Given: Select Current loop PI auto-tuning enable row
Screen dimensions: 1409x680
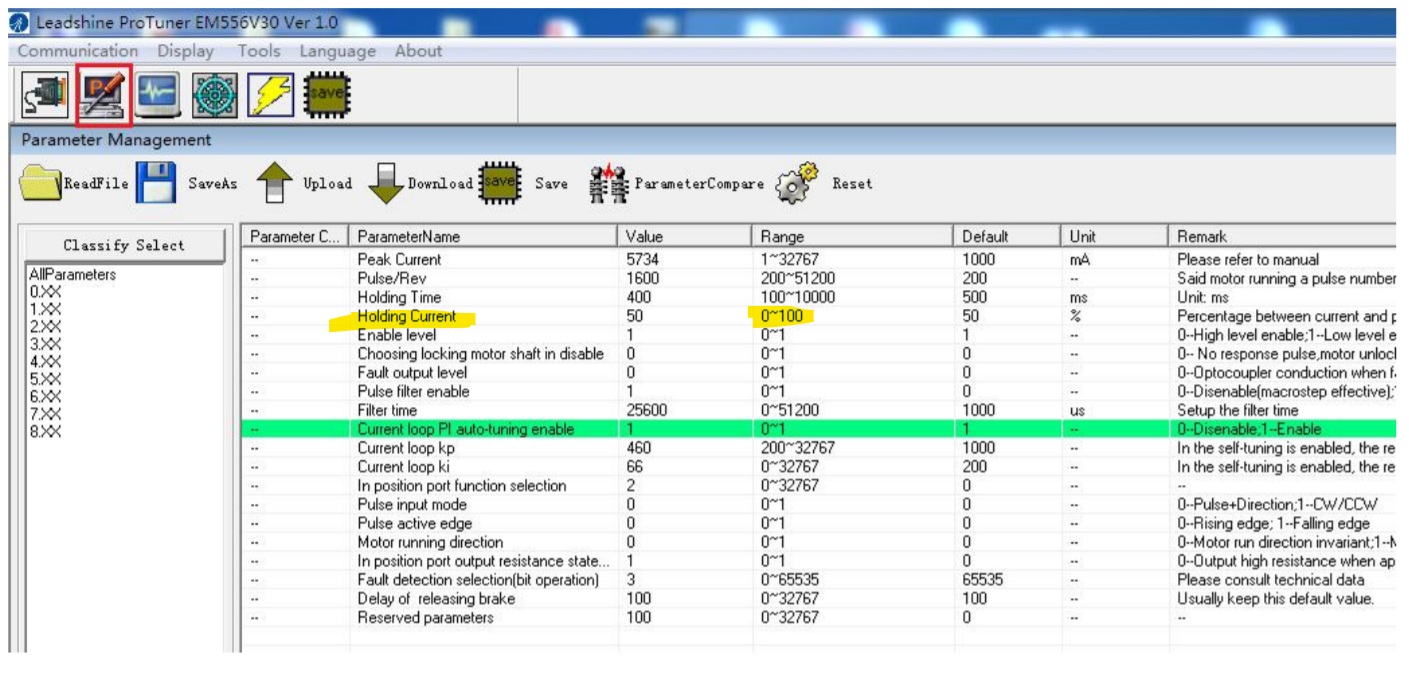Looking at the screenshot, I should coord(819,429).
